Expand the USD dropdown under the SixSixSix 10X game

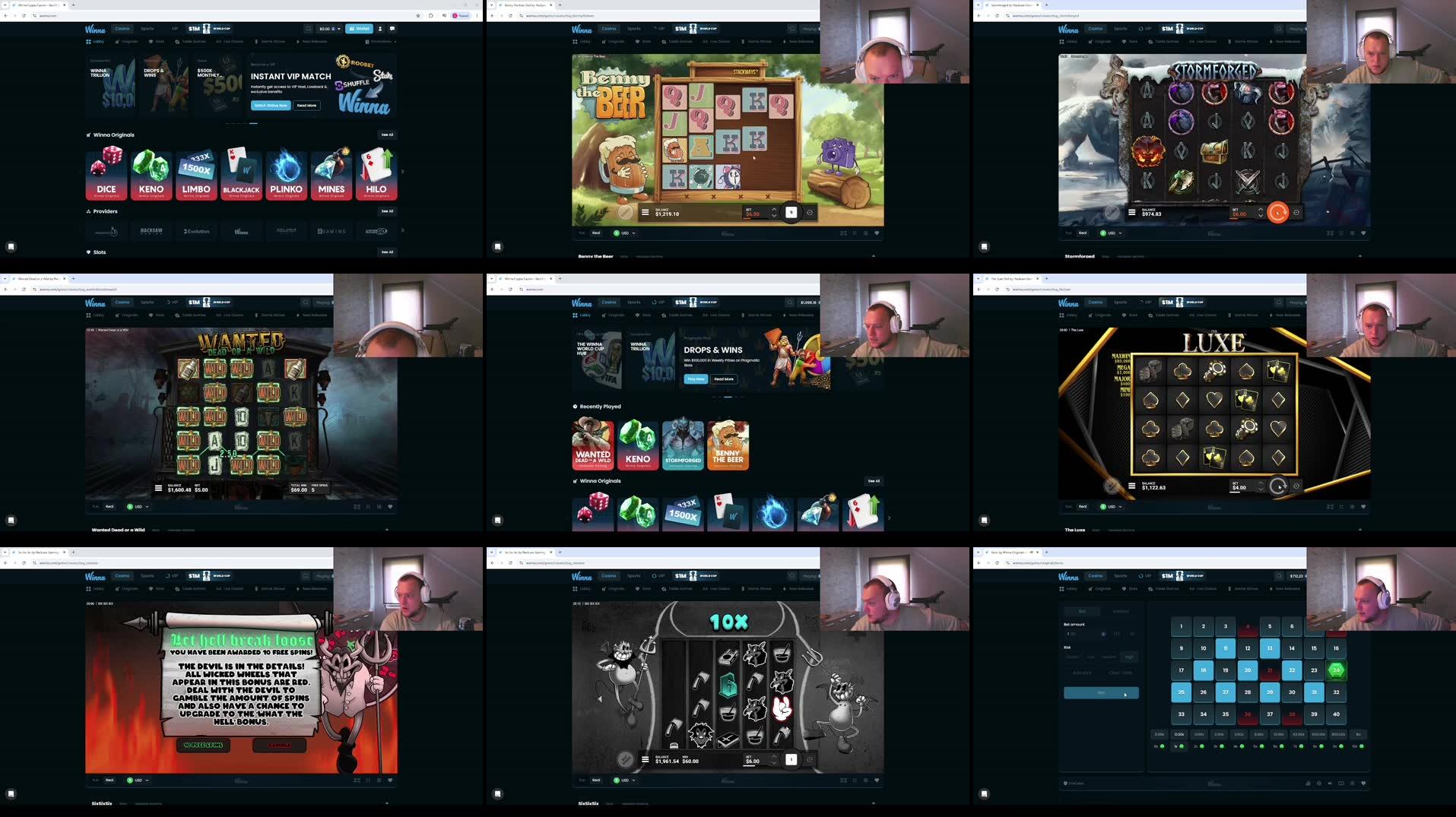click(624, 780)
